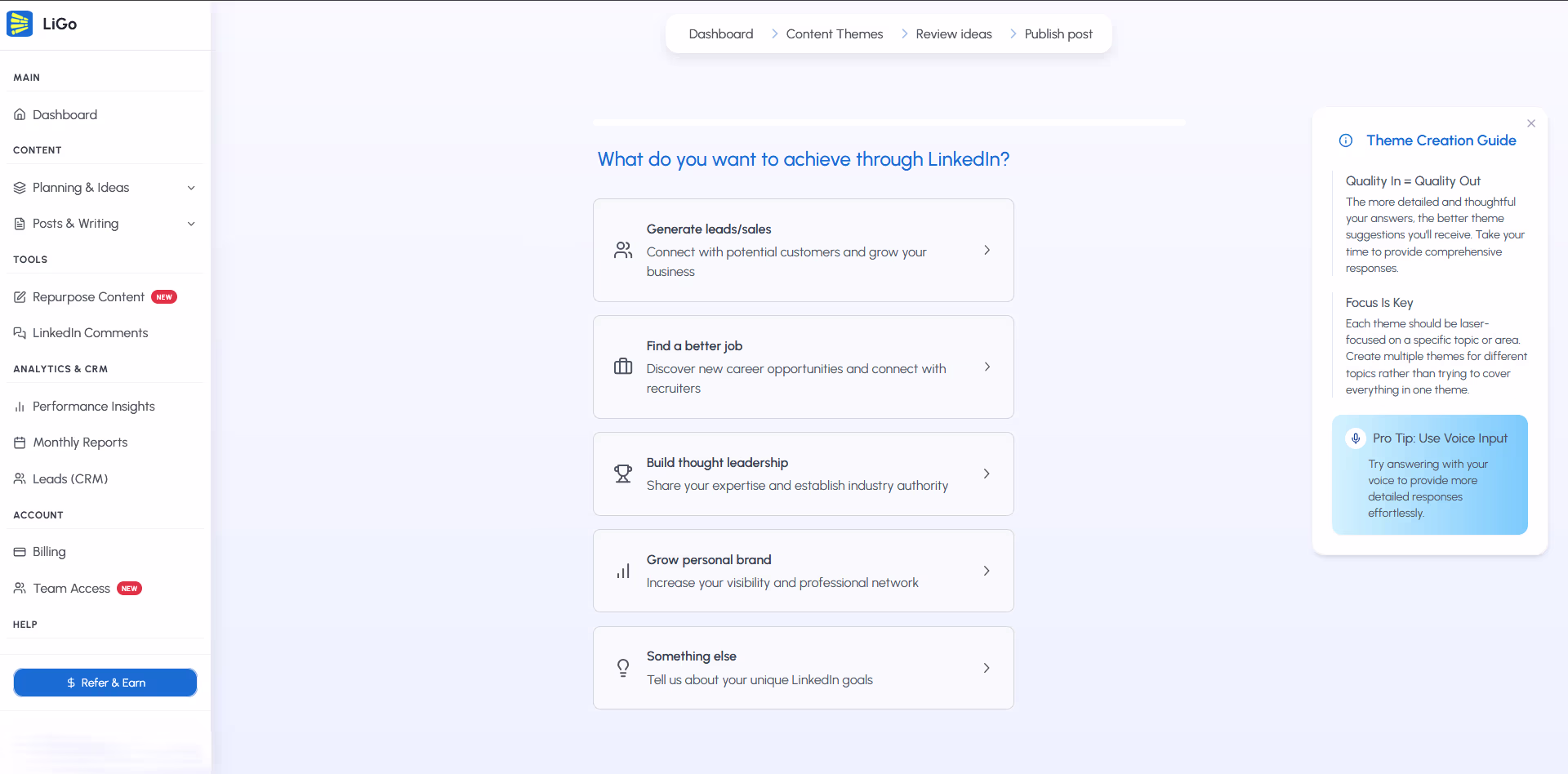
Task: Click the Billing credit card icon
Action: [20, 552]
